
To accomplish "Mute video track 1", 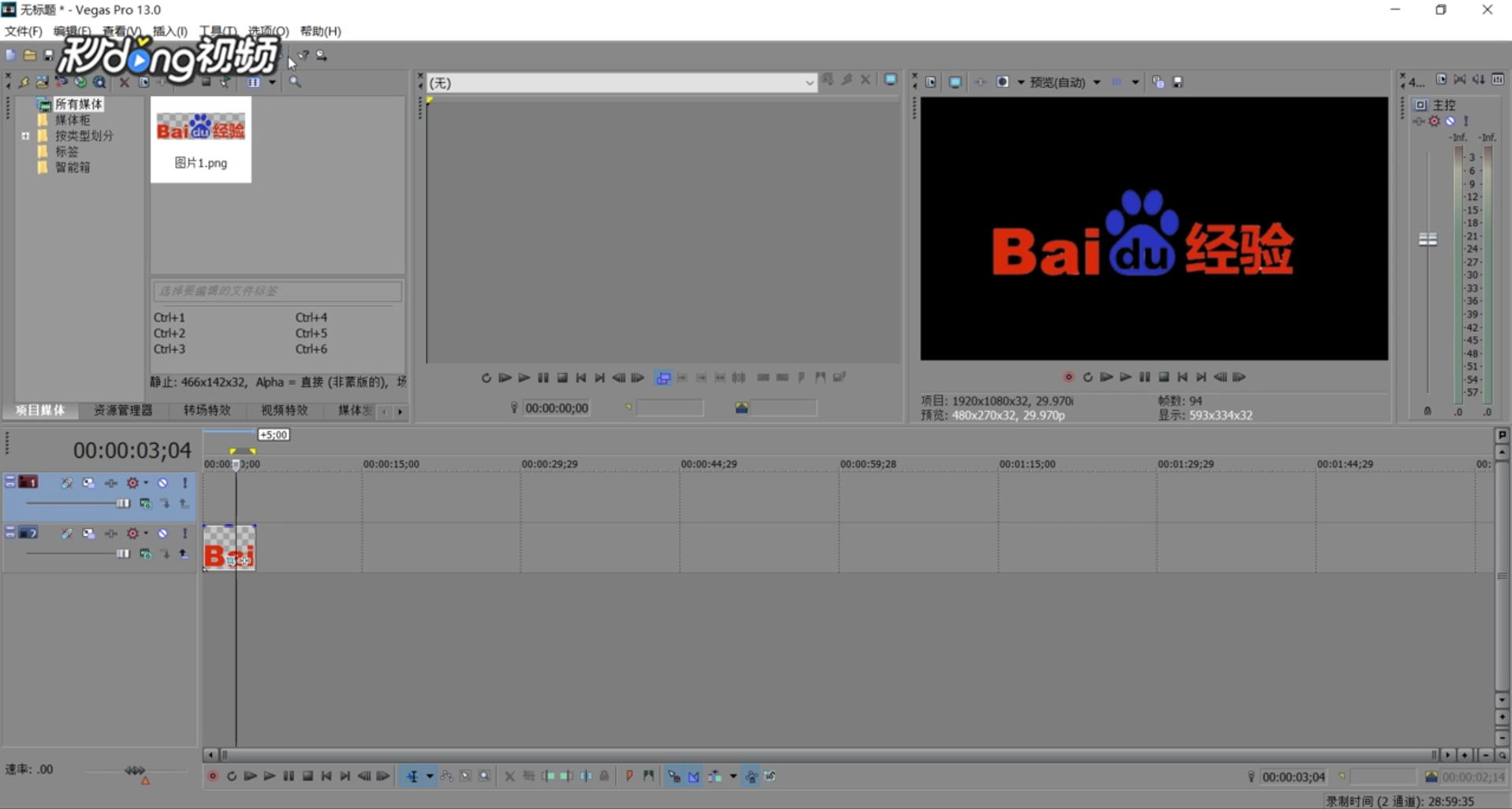I will coord(162,483).
